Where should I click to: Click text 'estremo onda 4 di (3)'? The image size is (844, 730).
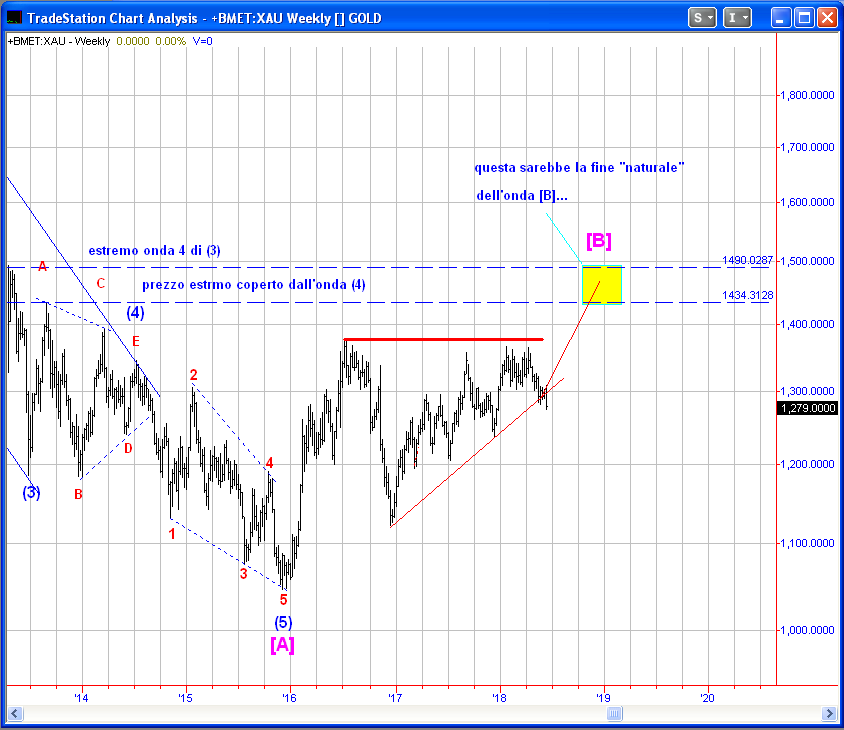tap(154, 250)
